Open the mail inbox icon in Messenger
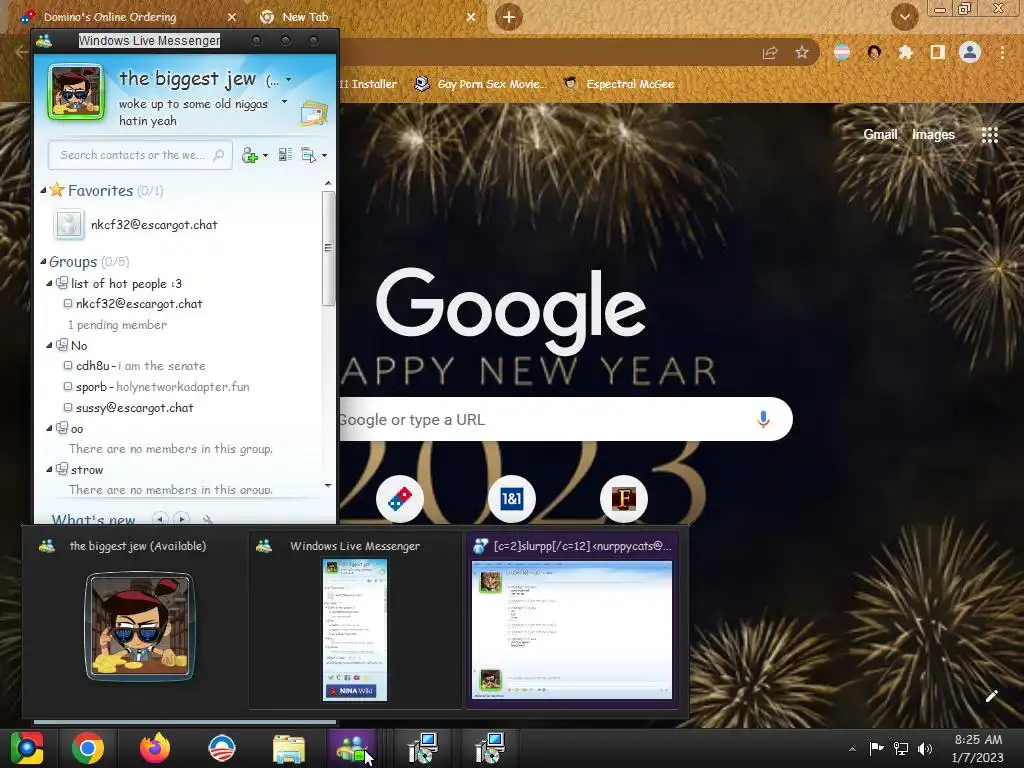This screenshot has width=1024, height=768. [x=314, y=113]
